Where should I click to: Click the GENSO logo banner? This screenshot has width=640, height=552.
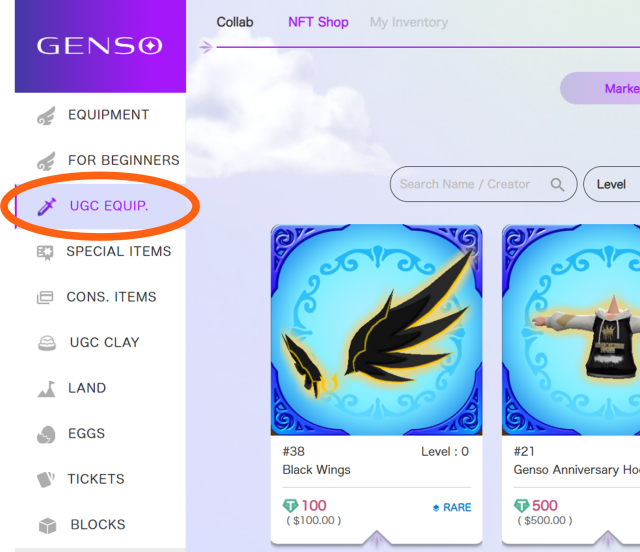click(100, 46)
